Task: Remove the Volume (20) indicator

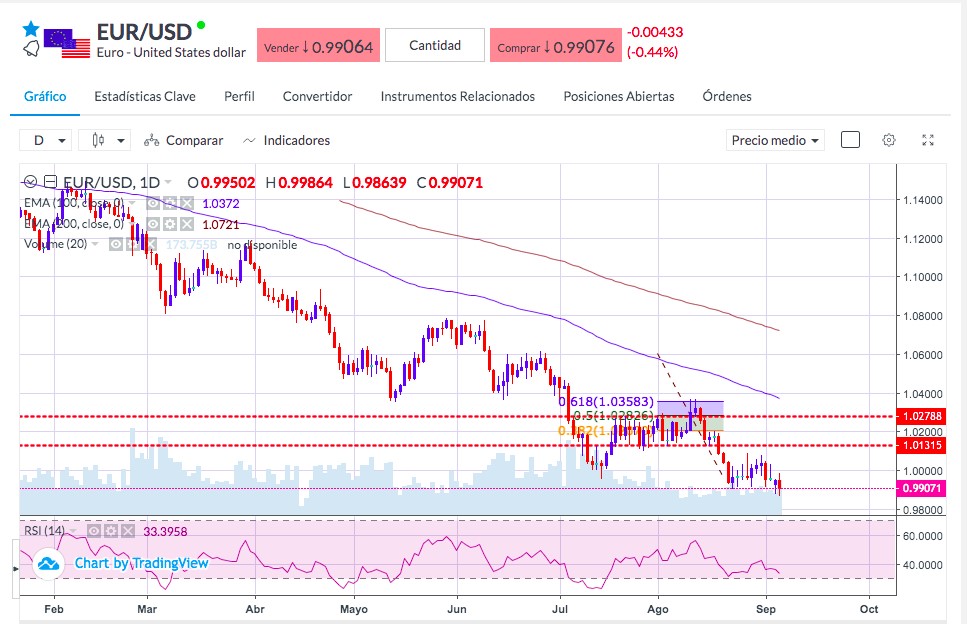Action: coord(152,244)
